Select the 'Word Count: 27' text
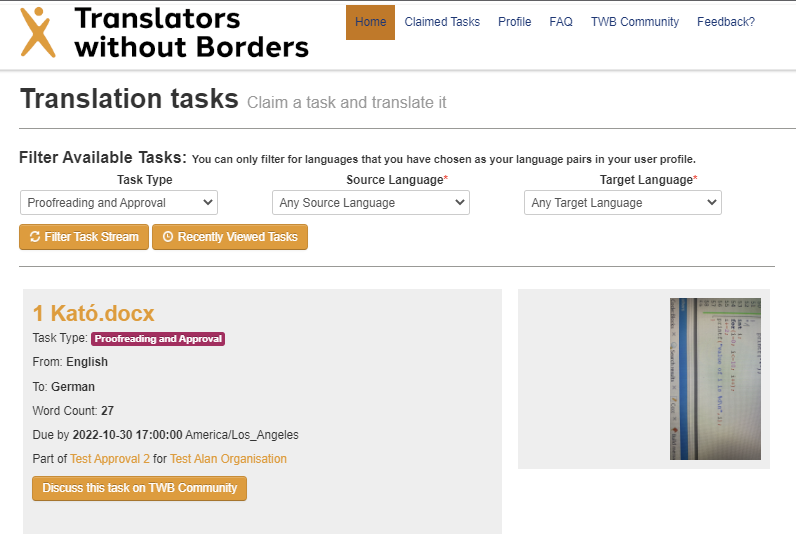This screenshot has height=535, width=796. tap(73, 411)
